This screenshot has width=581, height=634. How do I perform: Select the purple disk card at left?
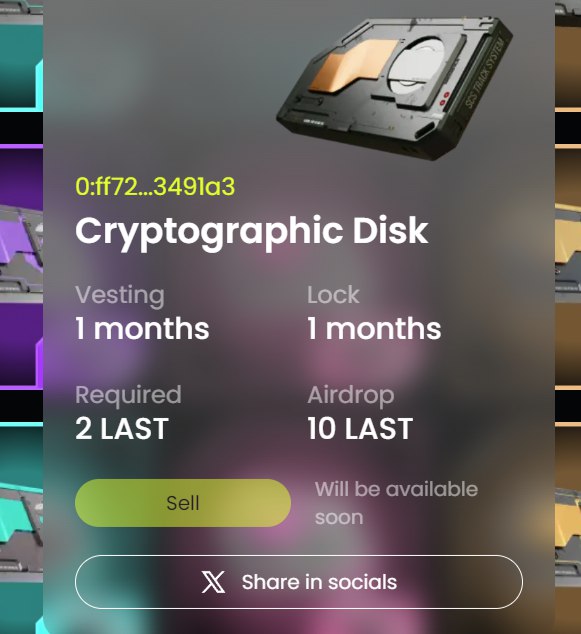pyautogui.click(x=21, y=267)
